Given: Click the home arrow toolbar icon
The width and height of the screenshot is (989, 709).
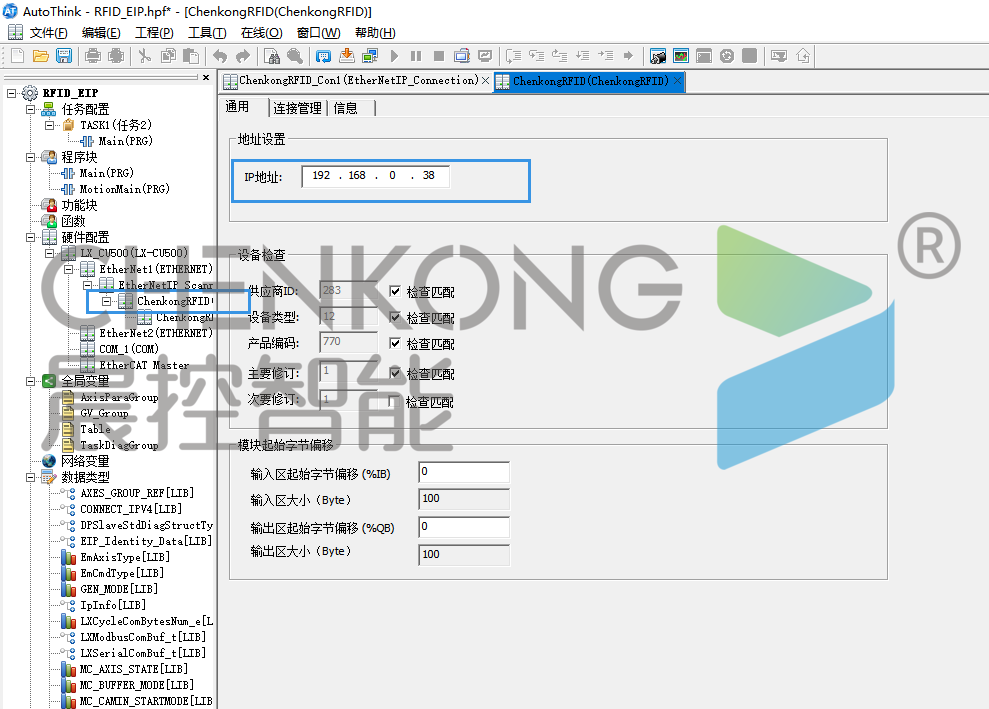Looking at the screenshot, I should point(803,56).
